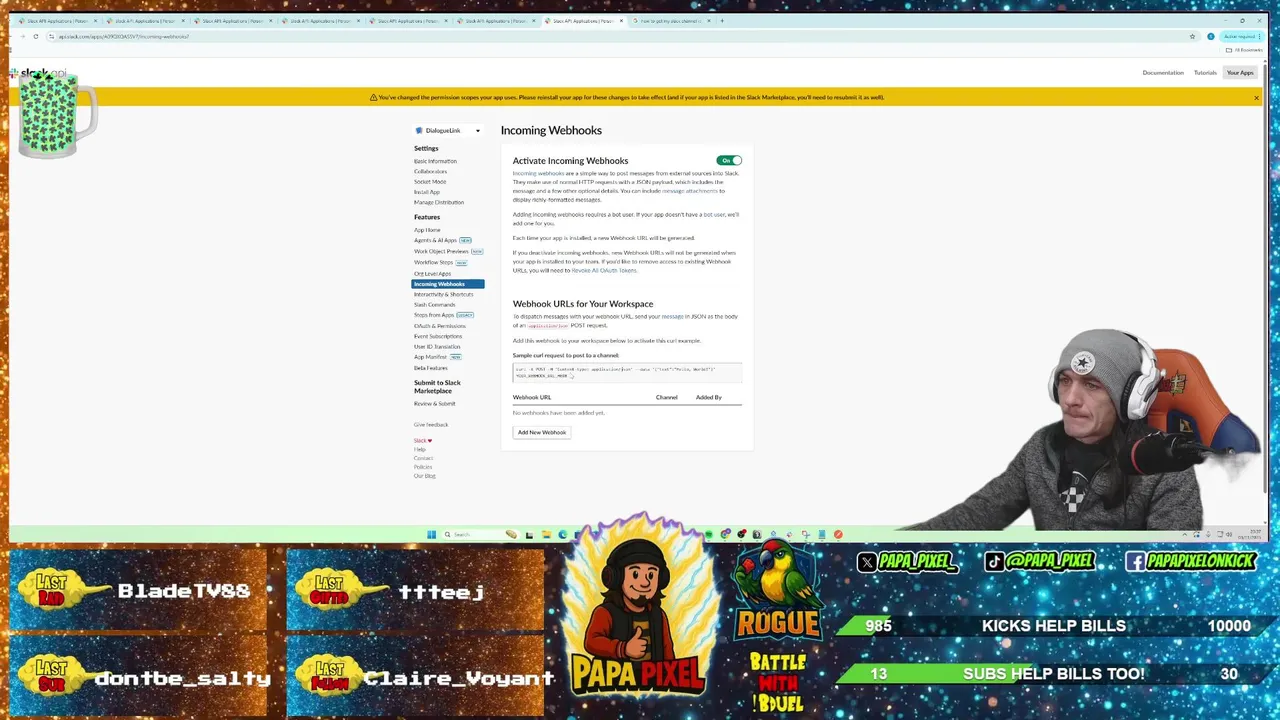Open Interactivity & Shortcuts page
The image size is (1280, 720).
click(444, 294)
